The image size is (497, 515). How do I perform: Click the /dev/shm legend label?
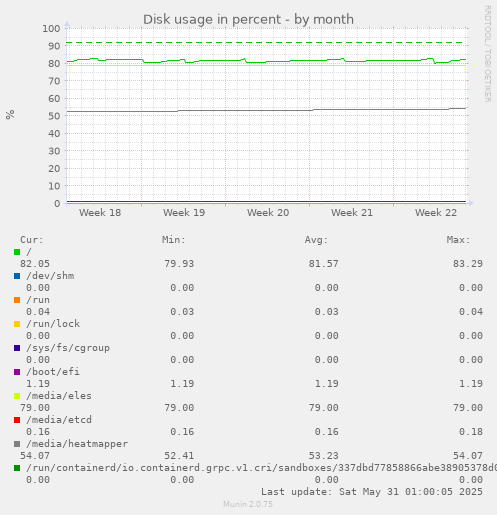point(50,276)
